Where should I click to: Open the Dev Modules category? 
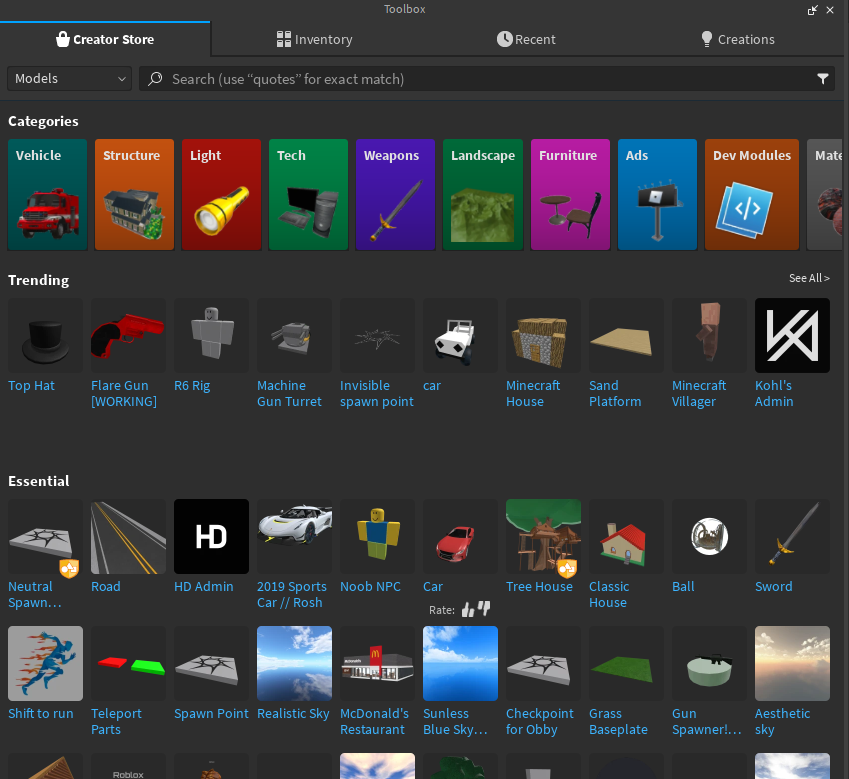(x=752, y=195)
